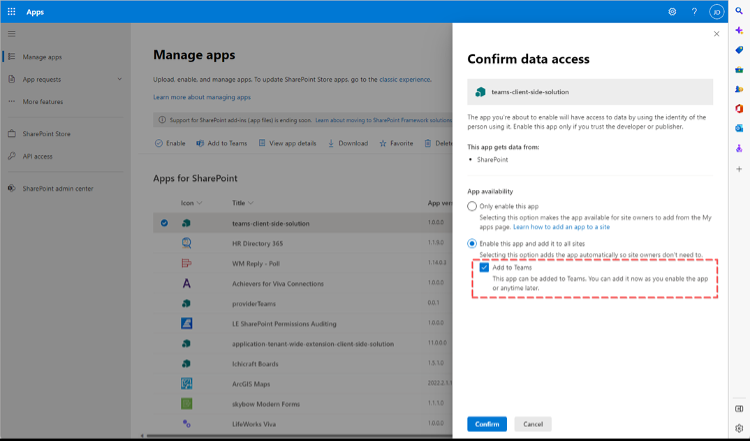Viewport: 750px width, 441px height.
Task: Open the Office sidebar icon
Action: point(739,109)
